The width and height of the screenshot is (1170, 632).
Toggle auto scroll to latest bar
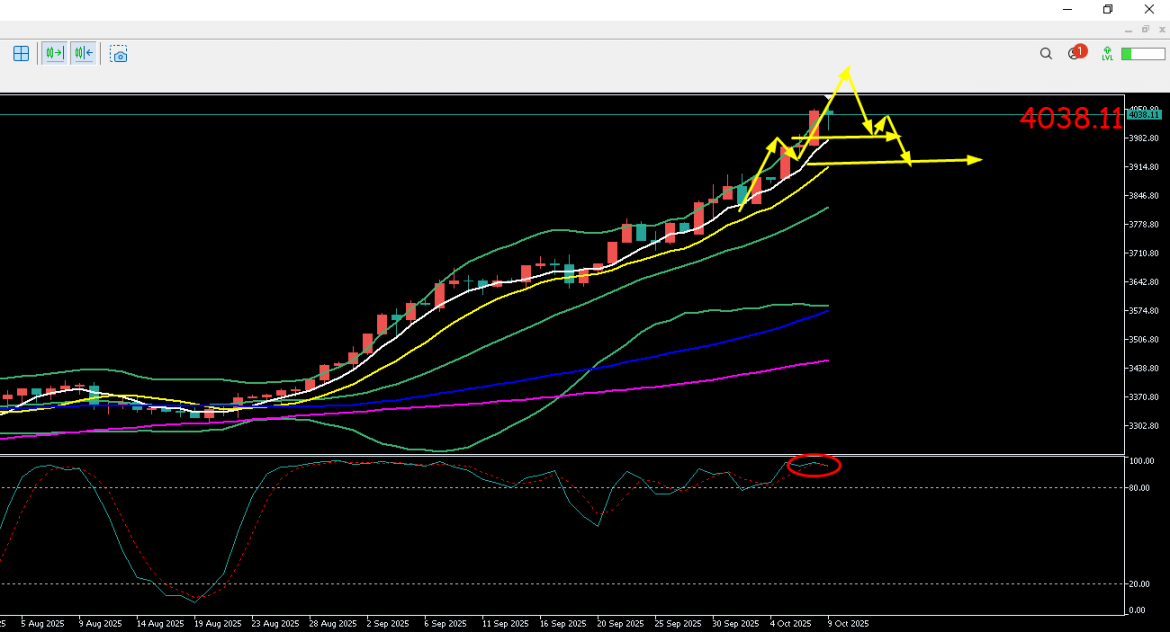53,54
